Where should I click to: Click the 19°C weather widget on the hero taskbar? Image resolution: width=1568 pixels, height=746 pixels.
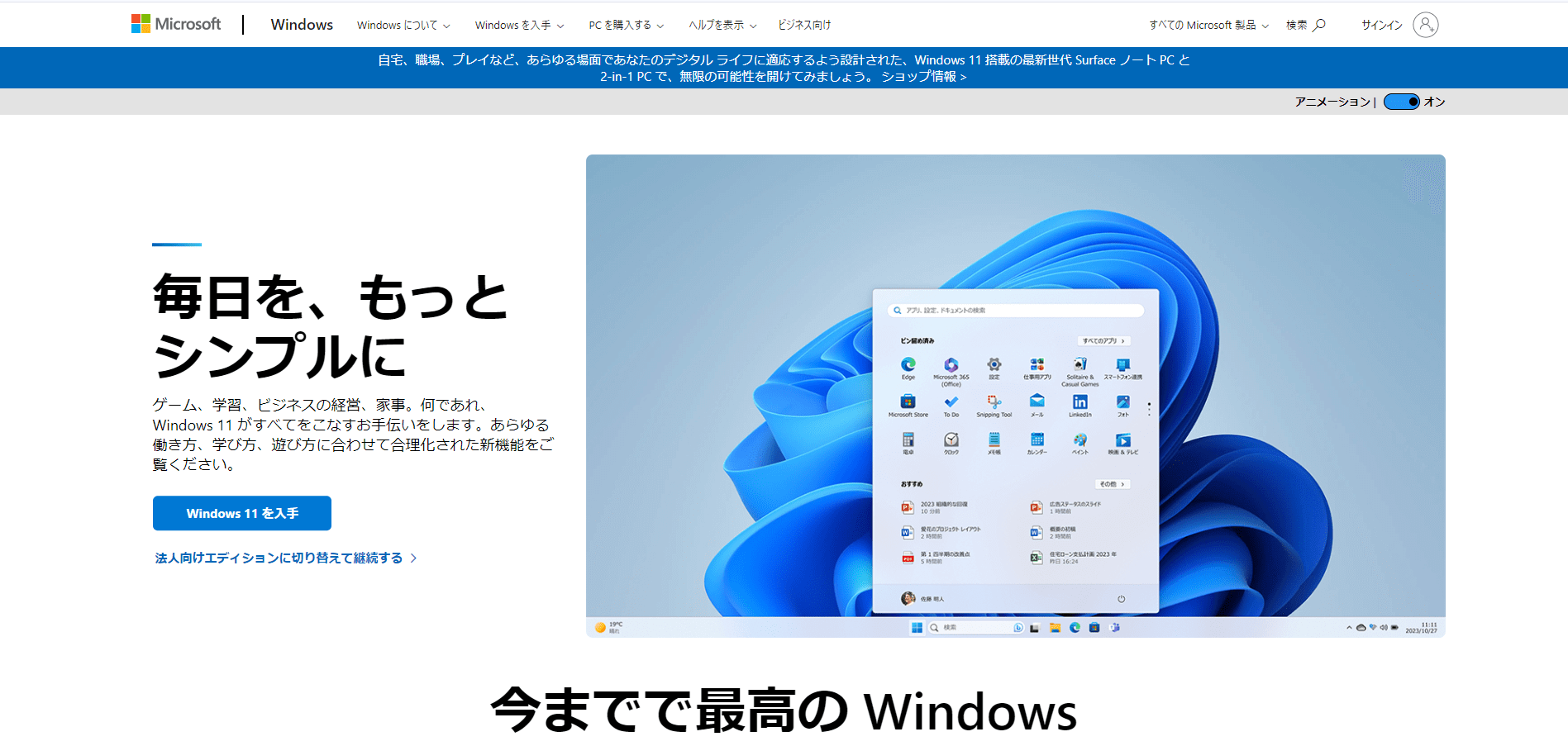(609, 628)
